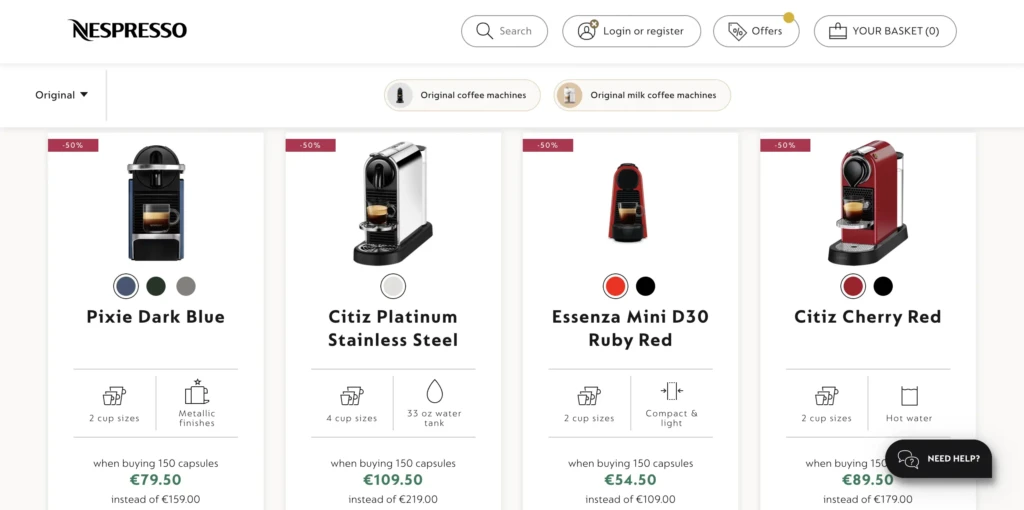Select dark green Pixie color option
1024x510 pixels.
tap(156, 287)
